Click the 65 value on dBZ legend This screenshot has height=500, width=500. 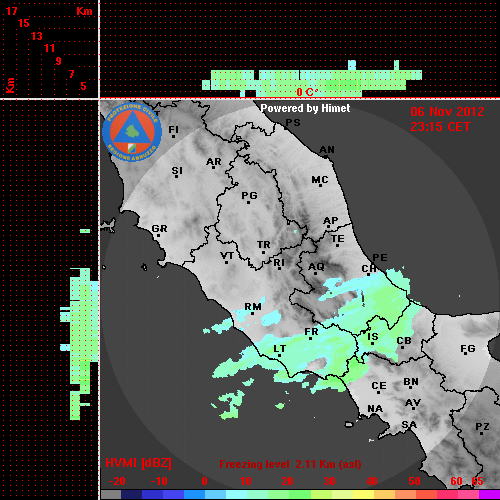coord(477,481)
